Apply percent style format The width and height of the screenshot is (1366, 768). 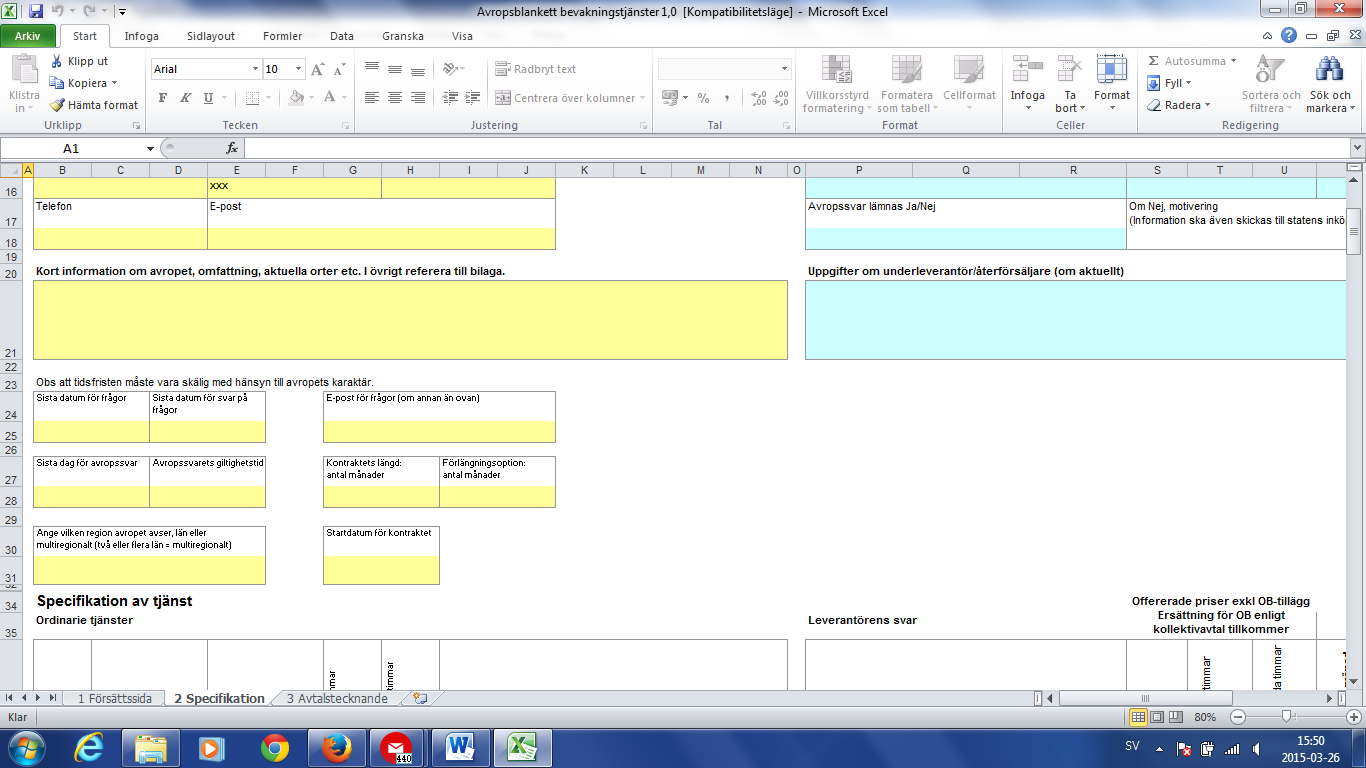(704, 98)
